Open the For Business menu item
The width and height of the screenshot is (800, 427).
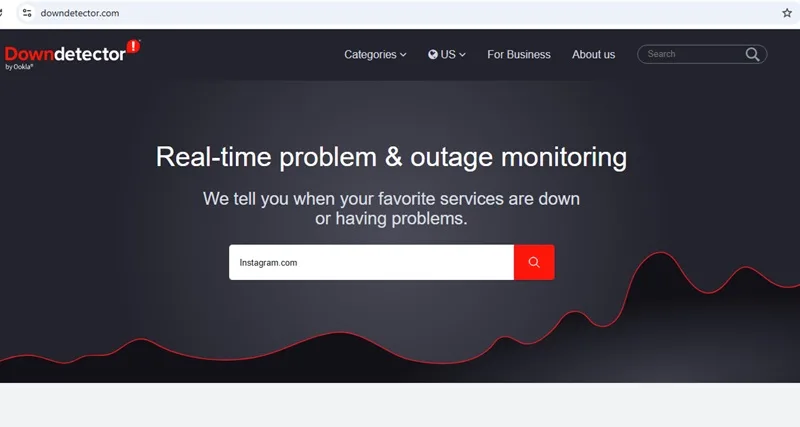point(519,55)
